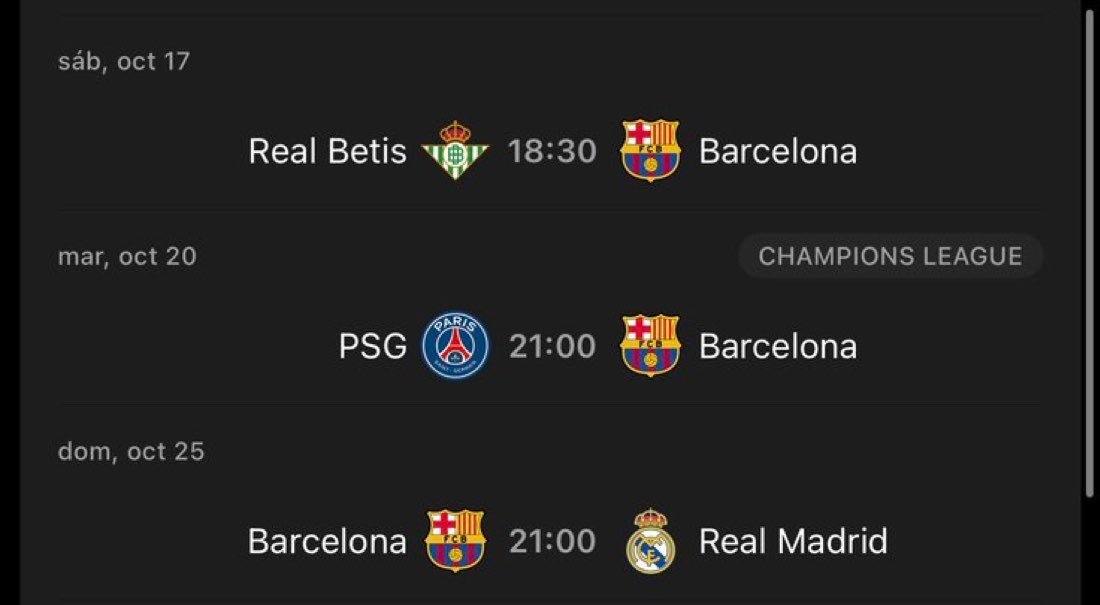Click the Real Madrid crest icon

(x=650, y=540)
